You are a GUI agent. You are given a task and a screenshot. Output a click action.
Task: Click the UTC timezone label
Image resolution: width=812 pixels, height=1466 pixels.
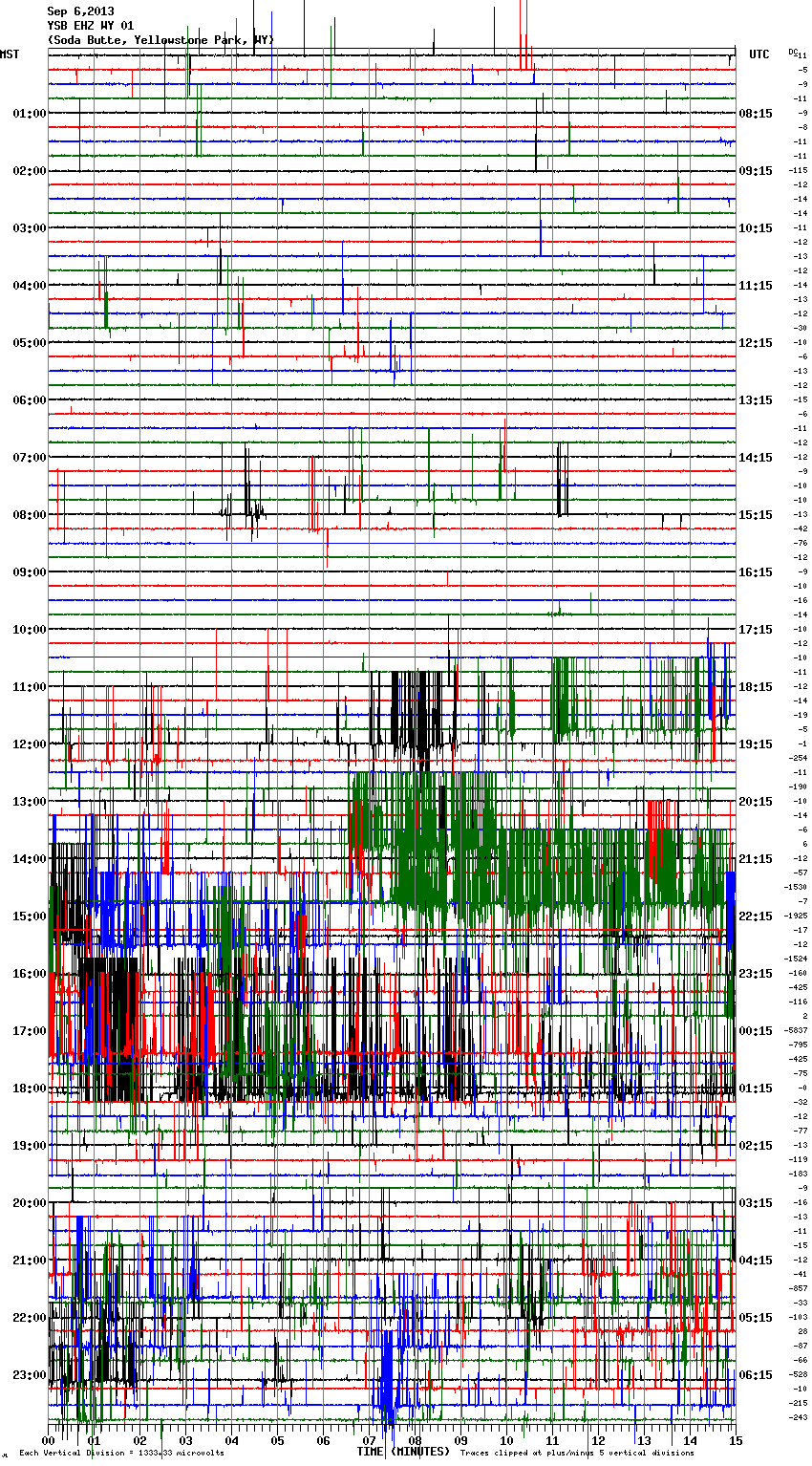[759, 54]
